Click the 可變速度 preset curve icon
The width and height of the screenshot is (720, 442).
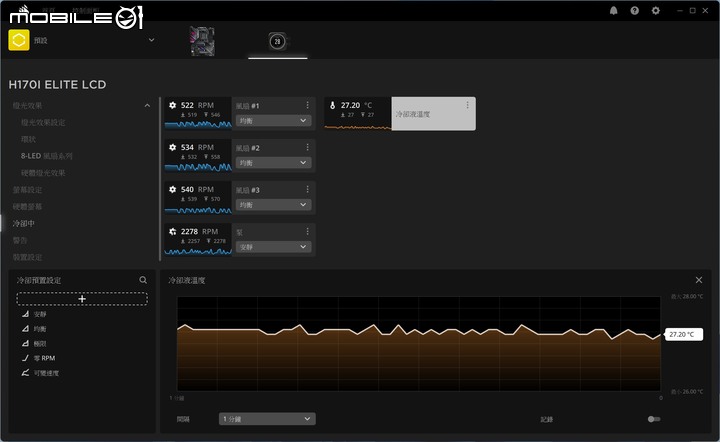pyautogui.click(x=25, y=373)
